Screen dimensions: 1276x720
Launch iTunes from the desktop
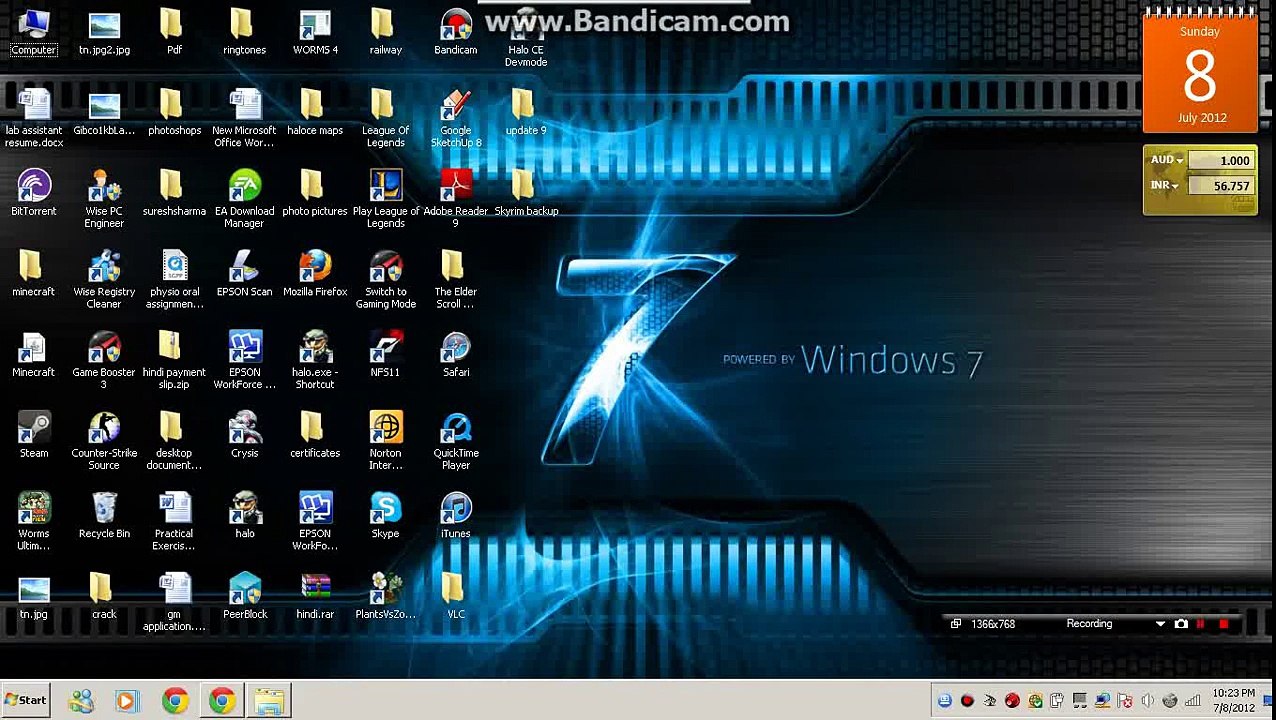(456, 516)
